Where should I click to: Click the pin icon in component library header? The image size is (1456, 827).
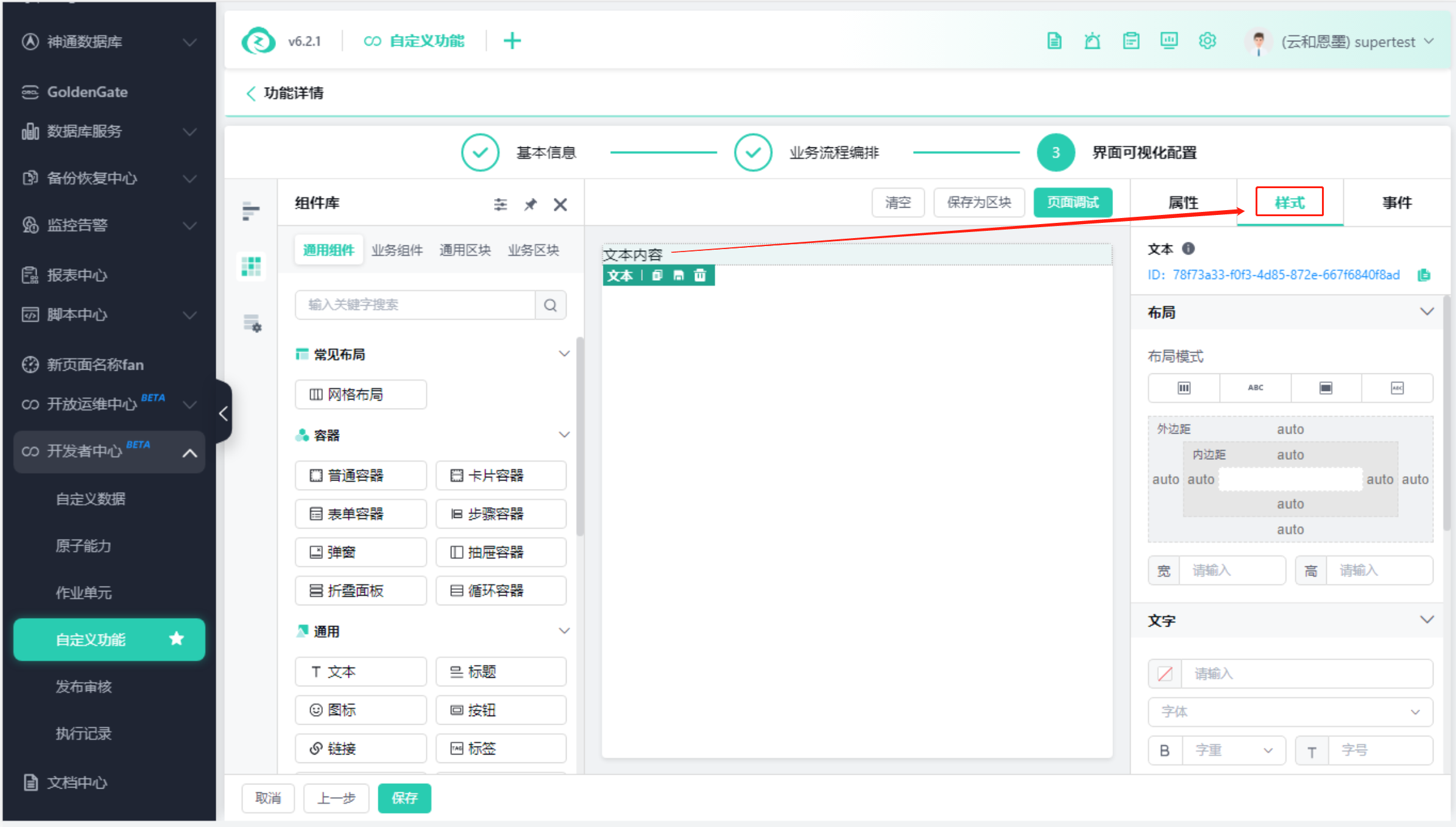[530, 205]
